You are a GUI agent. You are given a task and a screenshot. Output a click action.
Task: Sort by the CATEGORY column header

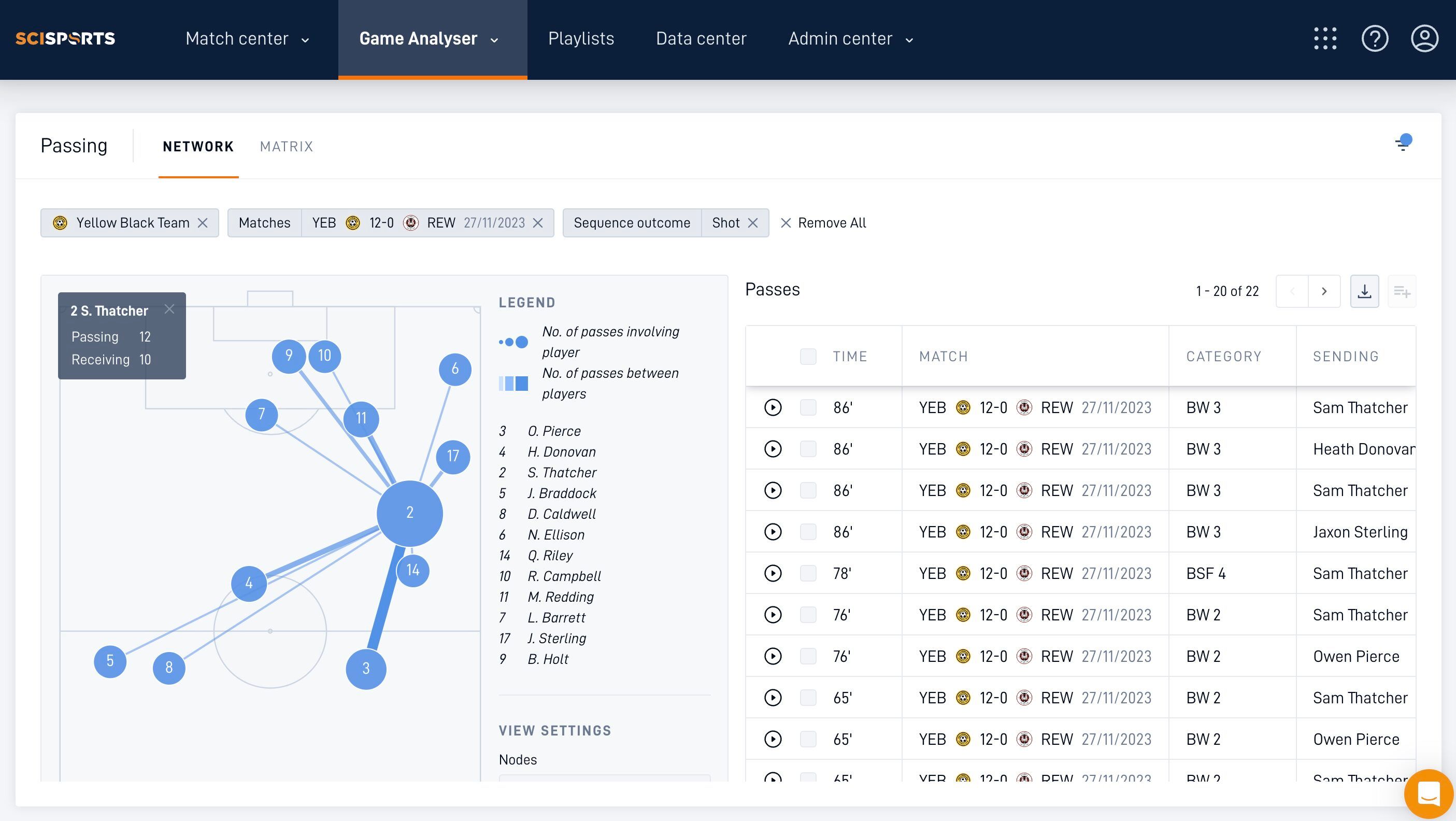(x=1224, y=356)
